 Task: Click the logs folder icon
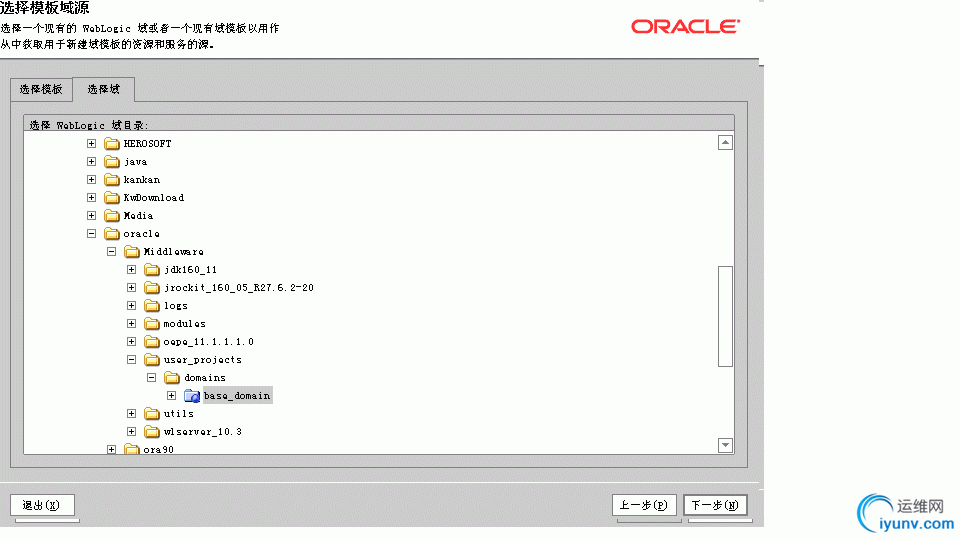pos(152,306)
